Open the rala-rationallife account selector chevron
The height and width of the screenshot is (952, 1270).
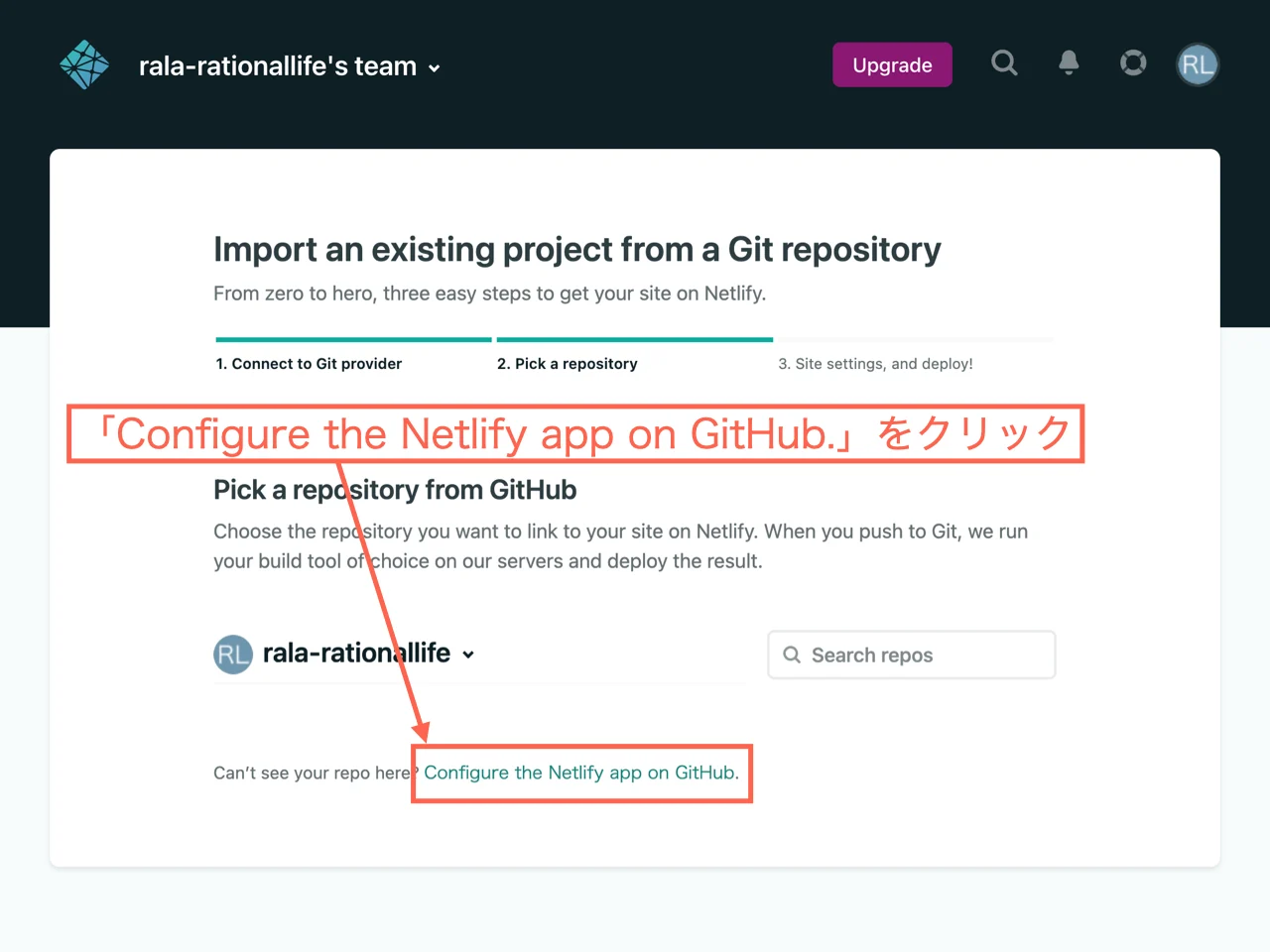click(x=467, y=654)
